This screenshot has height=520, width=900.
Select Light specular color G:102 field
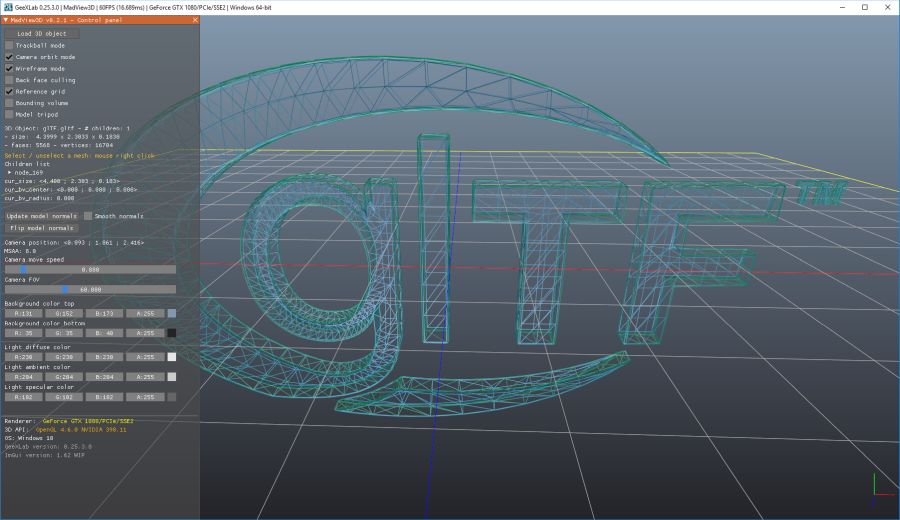click(64, 397)
